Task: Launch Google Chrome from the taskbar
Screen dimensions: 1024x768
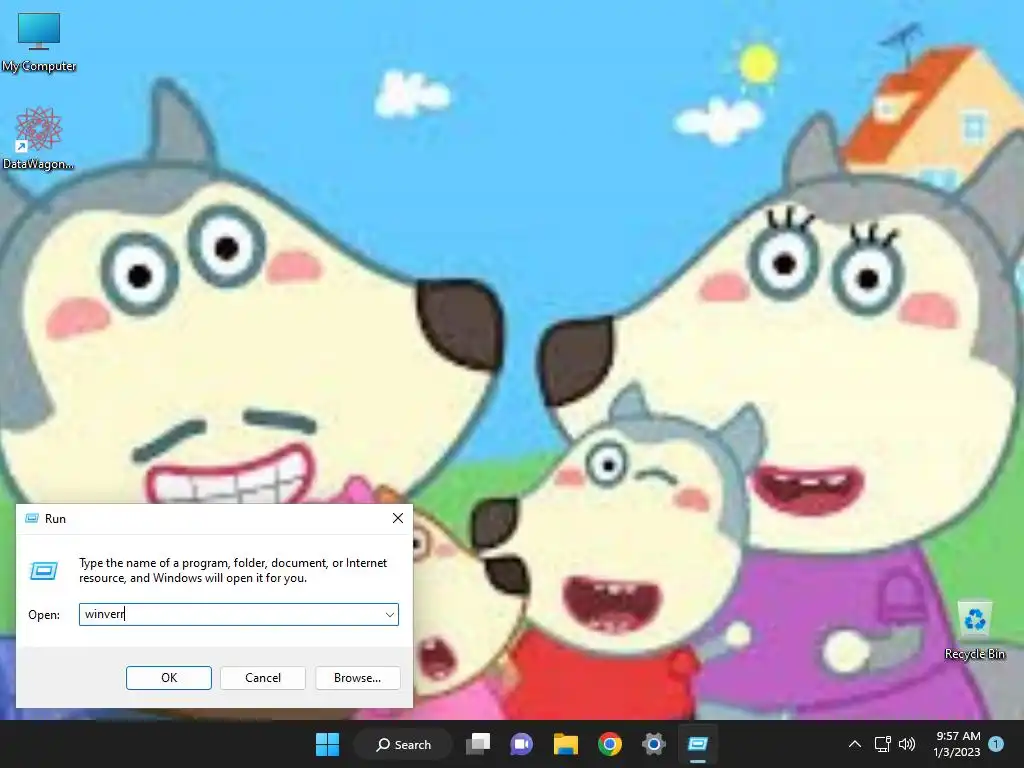Action: [x=610, y=744]
